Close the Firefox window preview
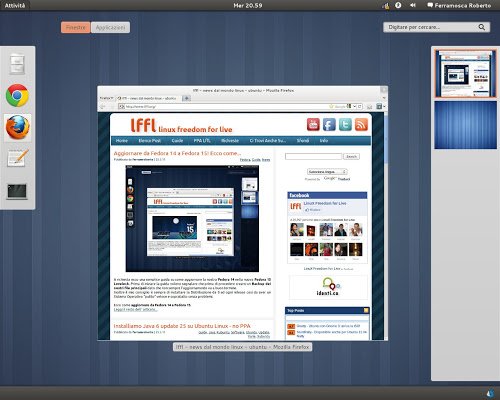The image size is (500, 400). tap(384, 90)
